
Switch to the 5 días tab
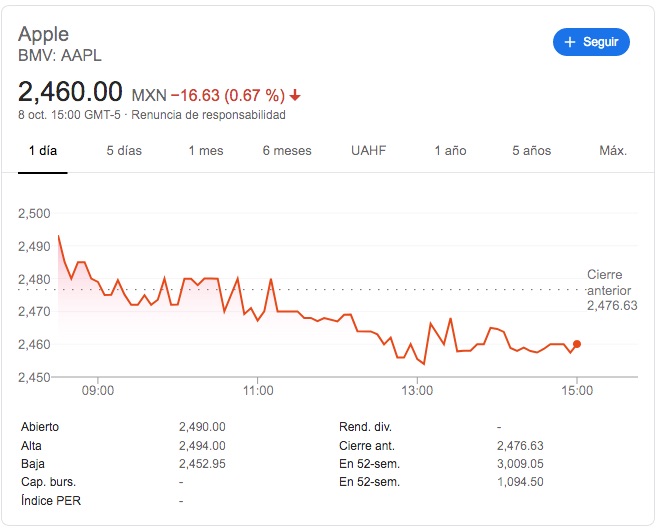click(124, 151)
